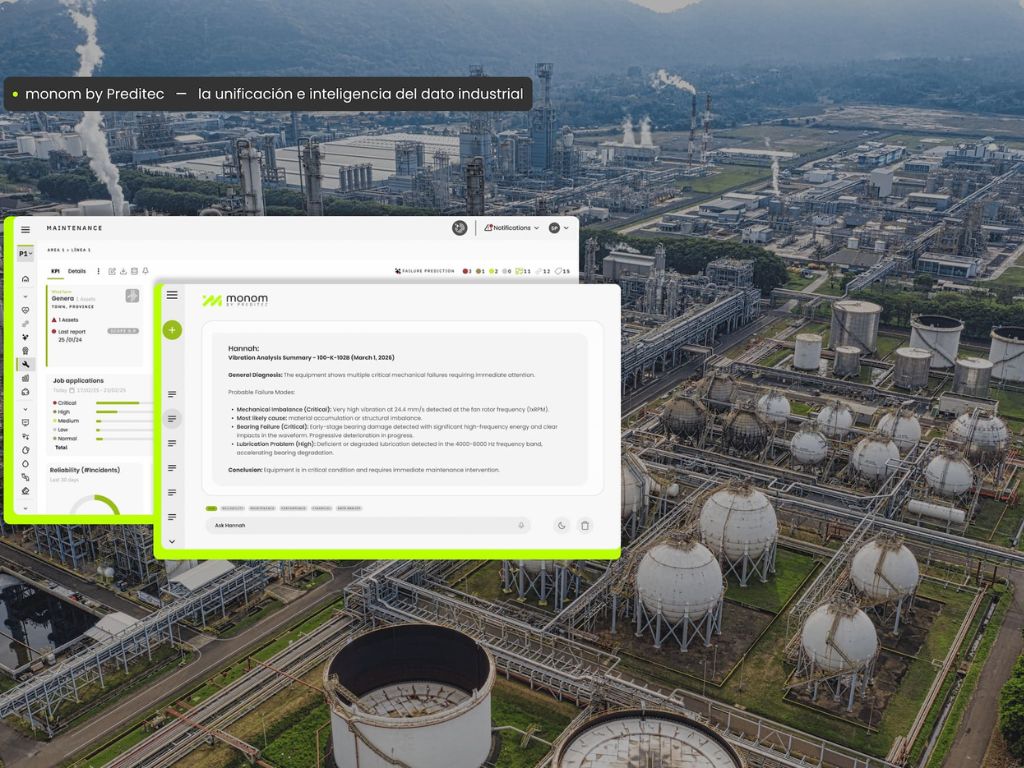Click the Failure Prediction label
Screen dimensions: 1024x768
(x=424, y=271)
